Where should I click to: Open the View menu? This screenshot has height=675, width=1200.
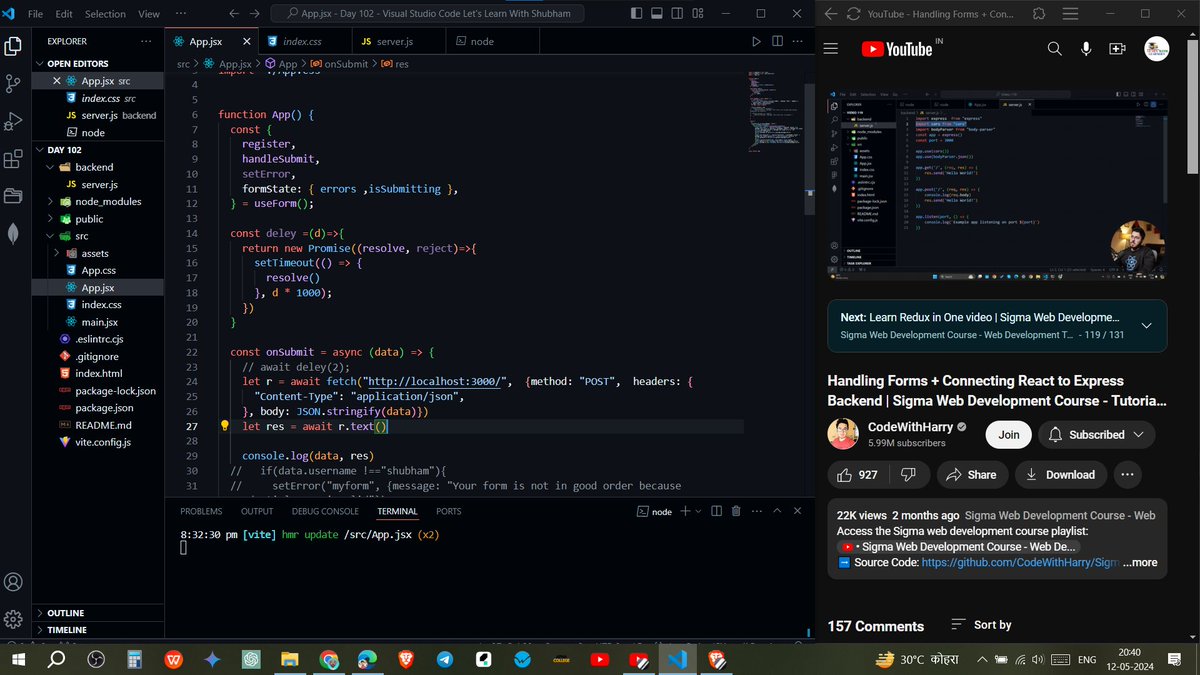[148, 14]
